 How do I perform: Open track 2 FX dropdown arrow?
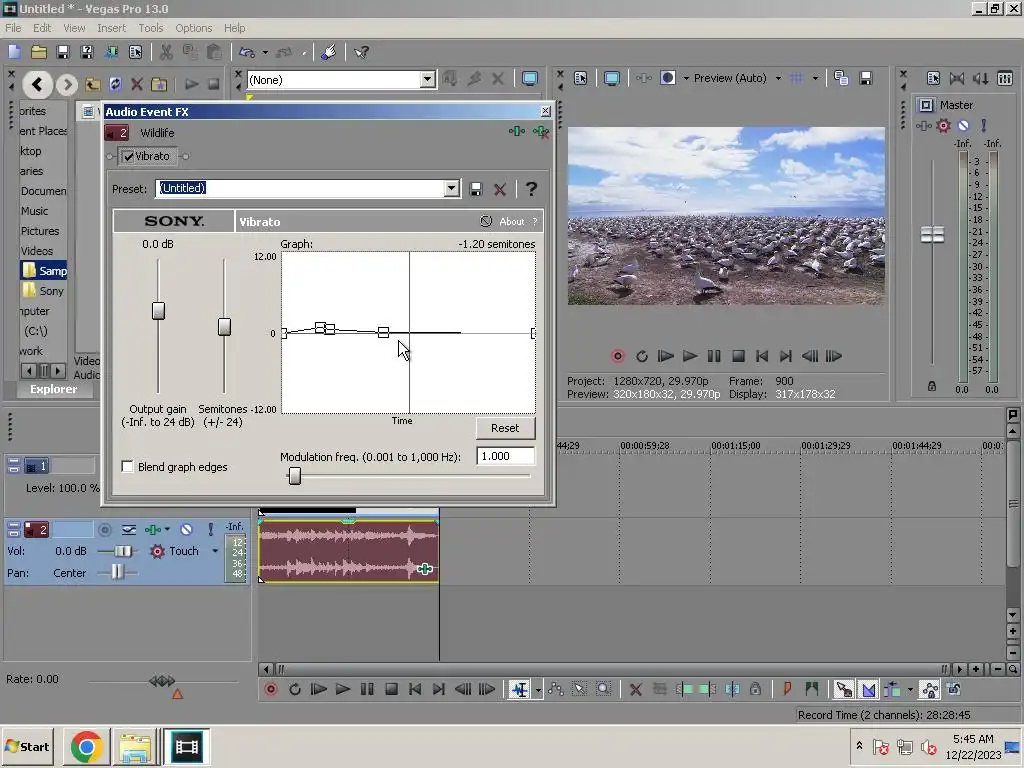168,530
